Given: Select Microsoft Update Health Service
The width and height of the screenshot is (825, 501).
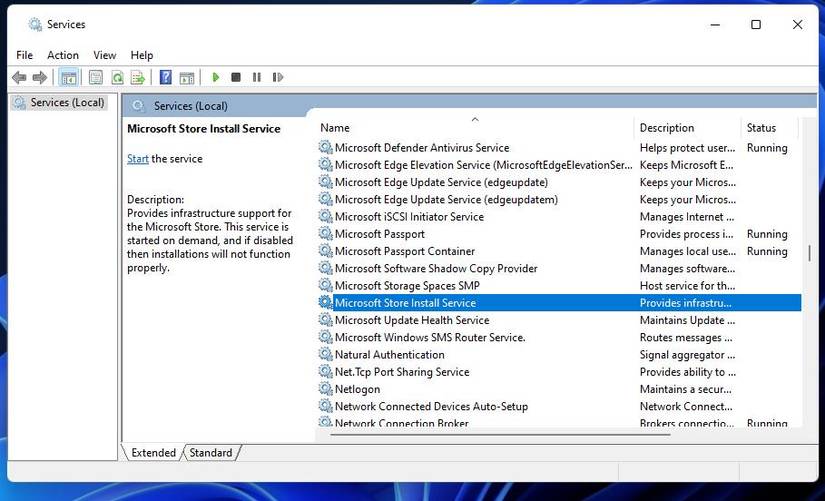Looking at the screenshot, I should point(412,320).
